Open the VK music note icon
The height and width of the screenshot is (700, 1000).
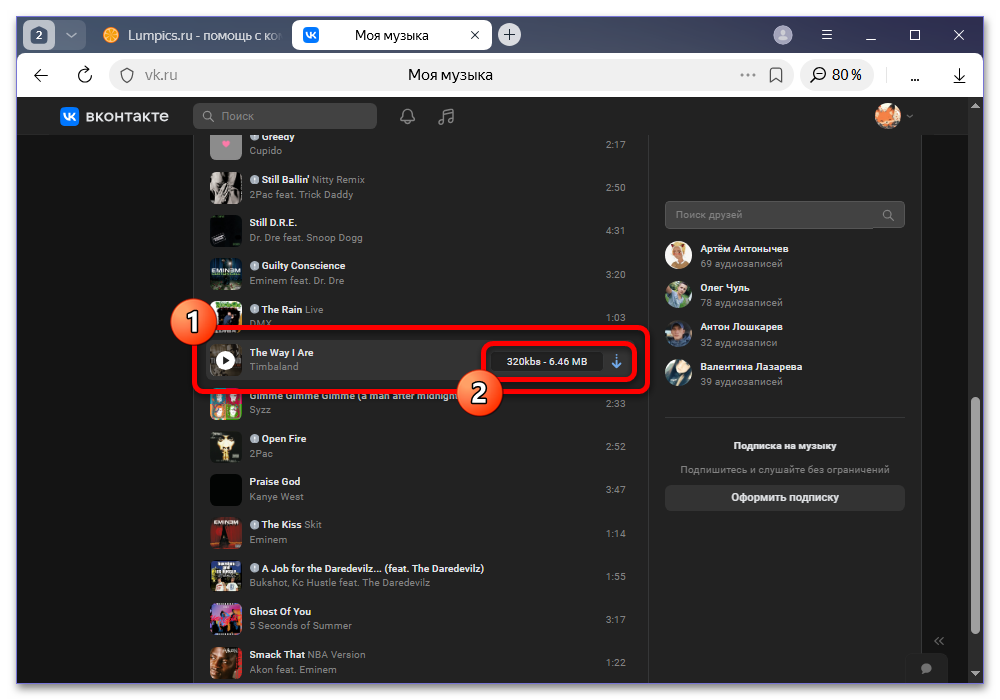tap(446, 116)
